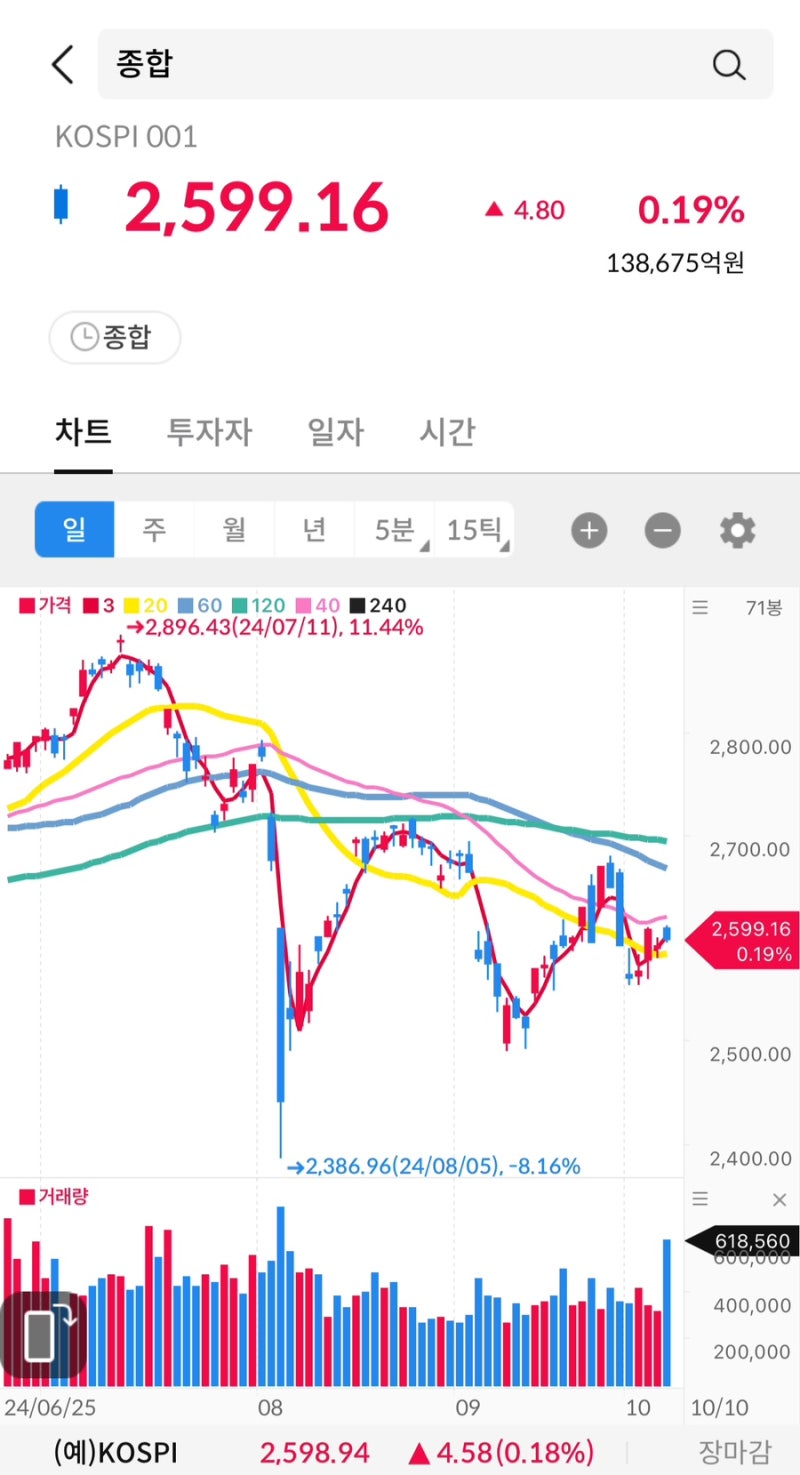Image resolution: width=800 pixels, height=1475 pixels.
Task: Open chart settings with the gear icon
Action: click(737, 530)
